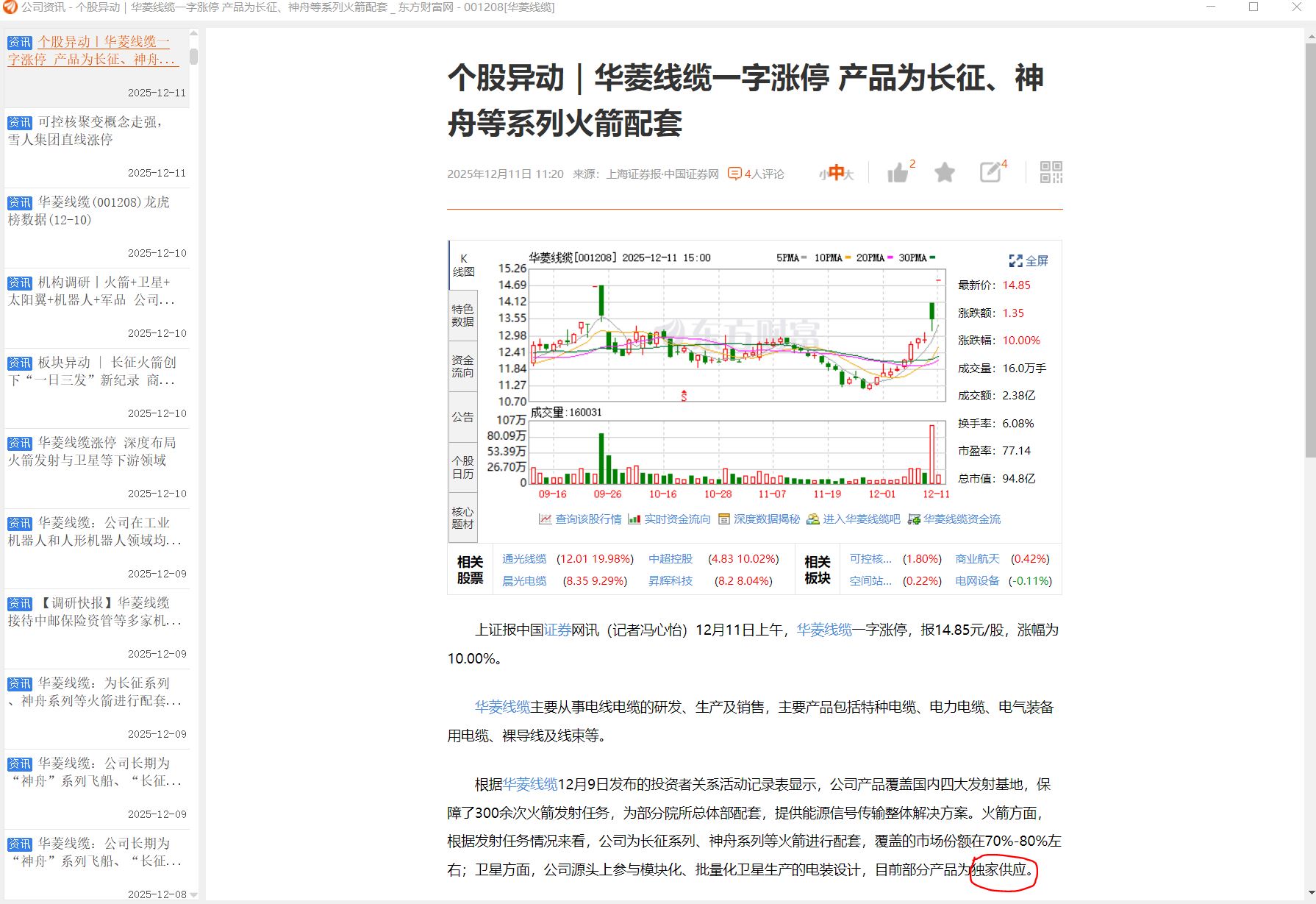Click the star favorite icon
The width and height of the screenshot is (1316, 904).
tap(945, 173)
